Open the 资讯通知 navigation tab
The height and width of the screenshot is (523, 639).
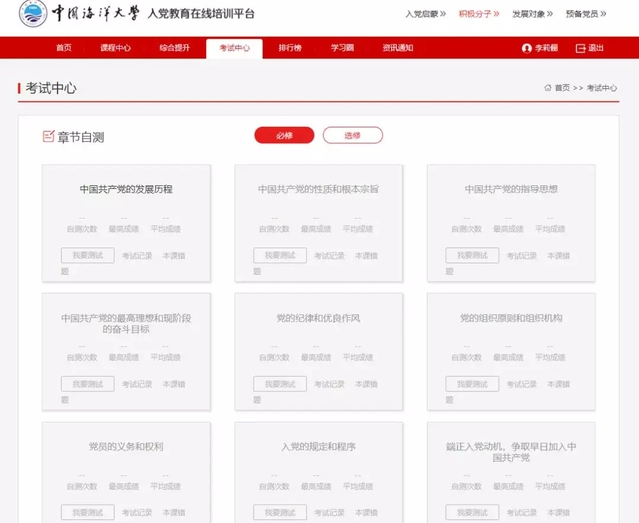[x=398, y=48]
